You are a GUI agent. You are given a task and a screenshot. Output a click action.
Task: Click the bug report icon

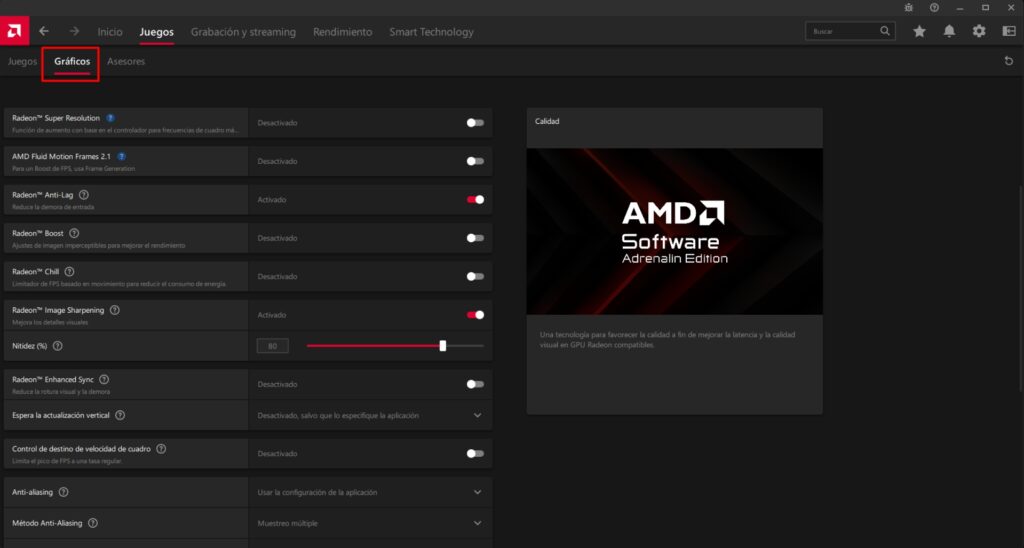click(x=908, y=8)
